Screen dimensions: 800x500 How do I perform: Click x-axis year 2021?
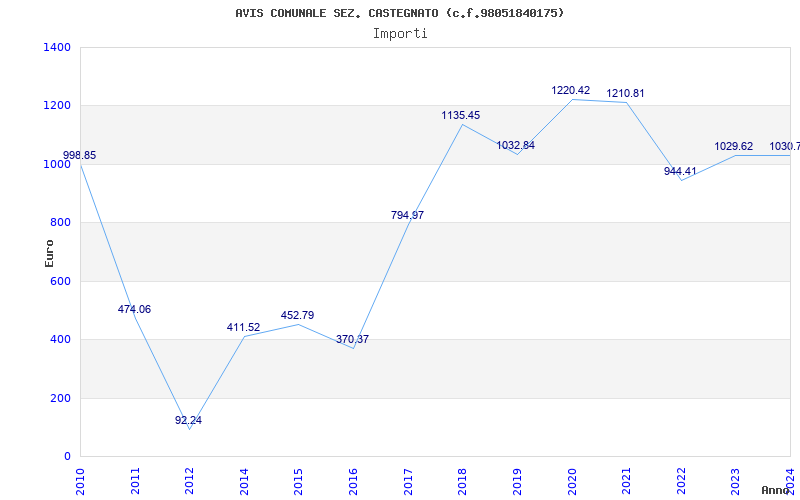(x=626, y=481)
